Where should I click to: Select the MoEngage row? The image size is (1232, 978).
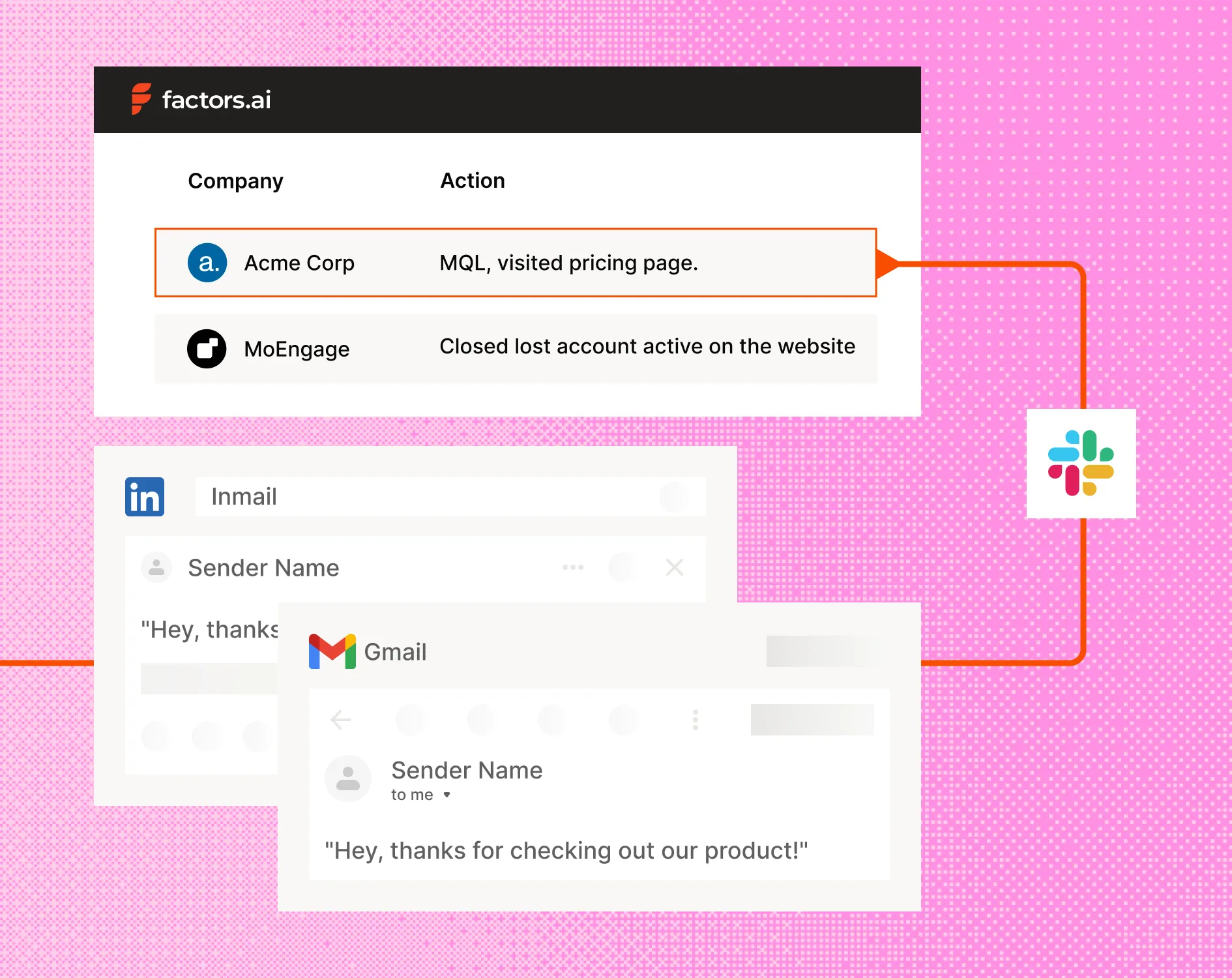(516, 349)
